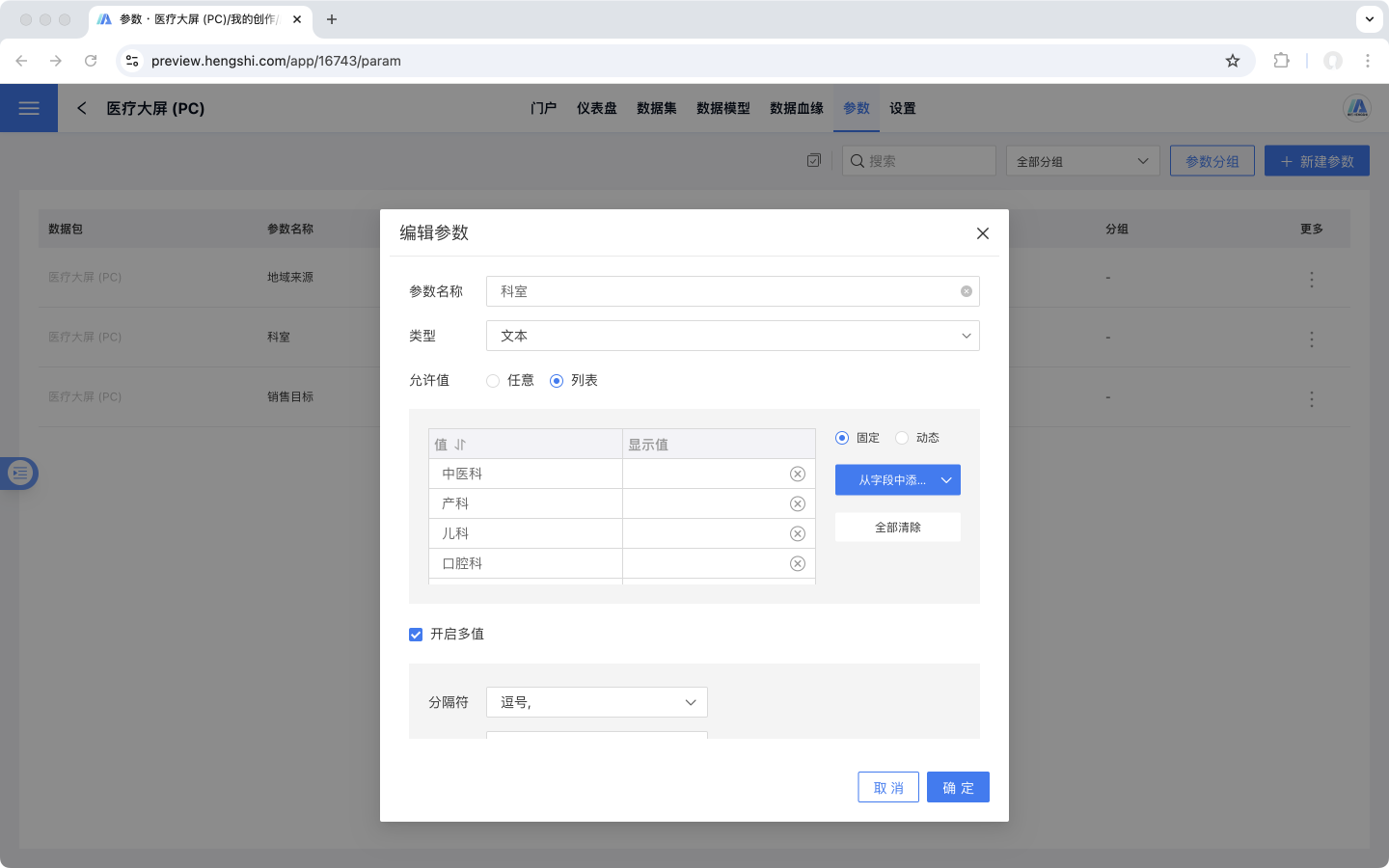This screenshot has height=868, width=1389.
Task: Delete the 产科 row with its X icon
Action: pos(798,503)
